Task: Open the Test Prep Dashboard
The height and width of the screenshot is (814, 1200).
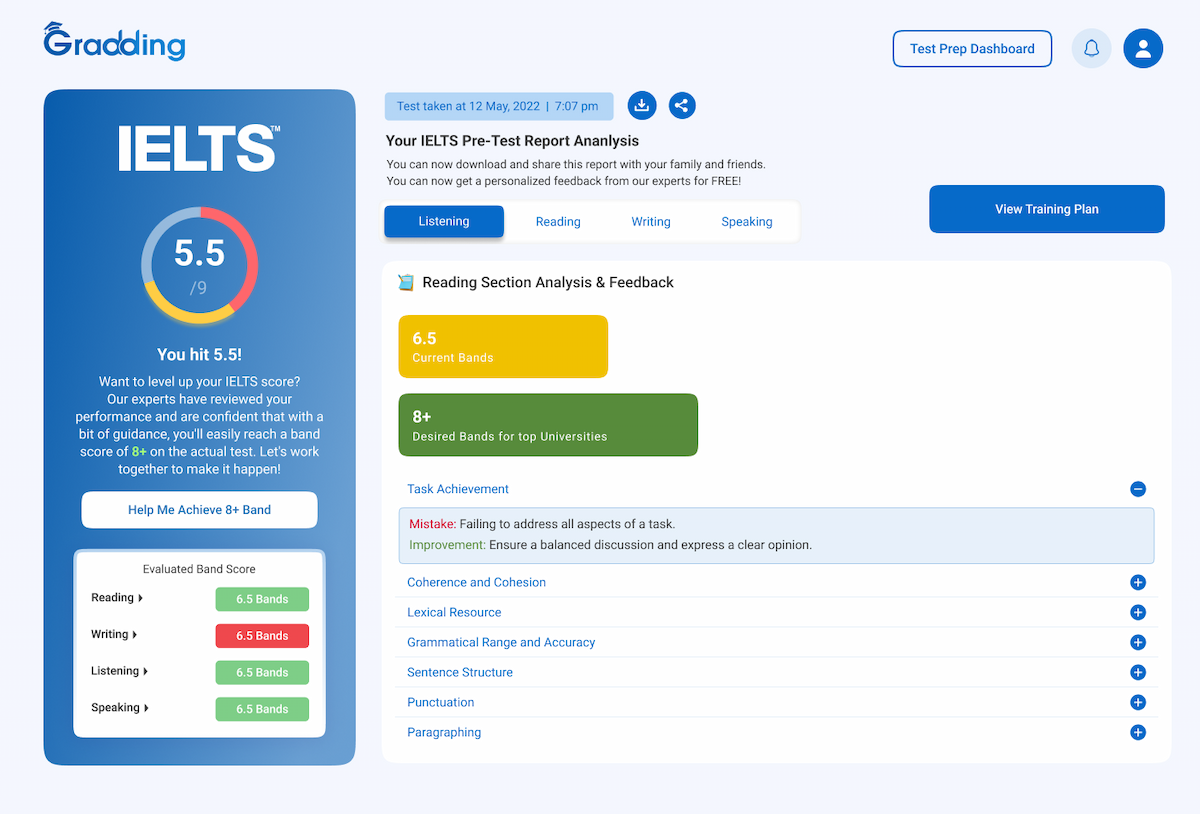Action: [972, 48]
